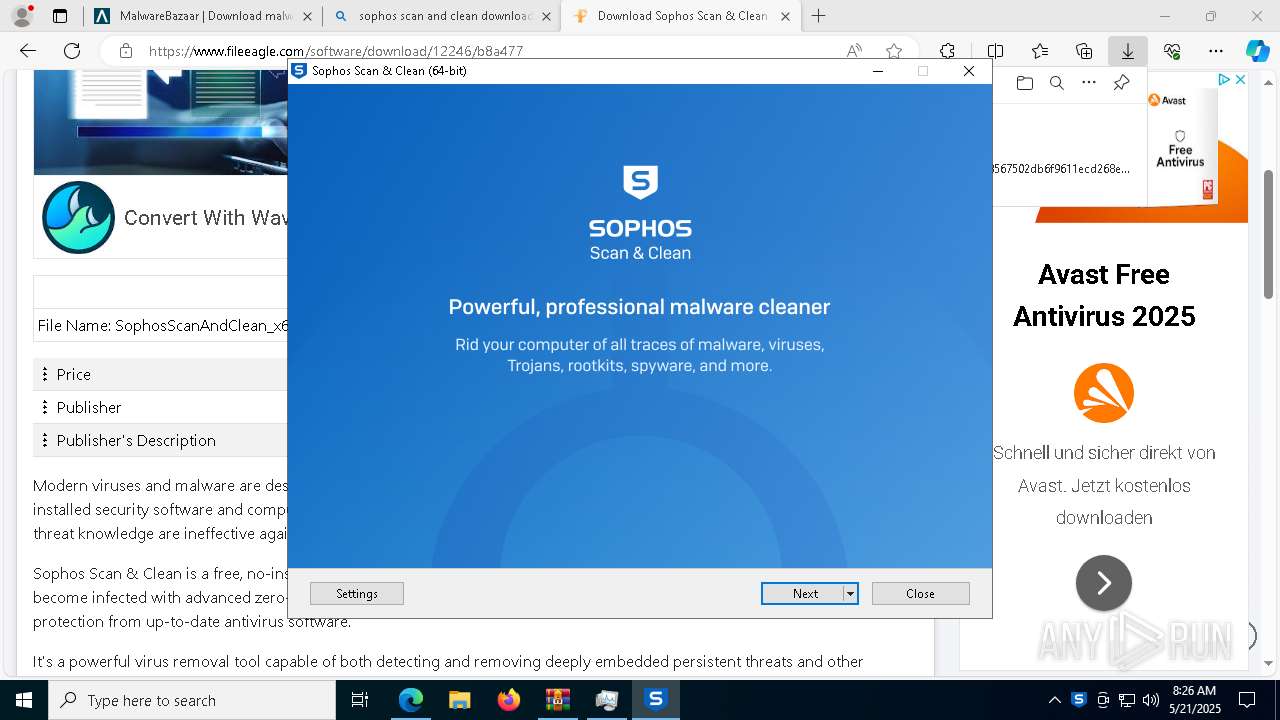Click the Edge address bar URL
The height and width of the screenshot is (720, 1280).
[336, 51]
